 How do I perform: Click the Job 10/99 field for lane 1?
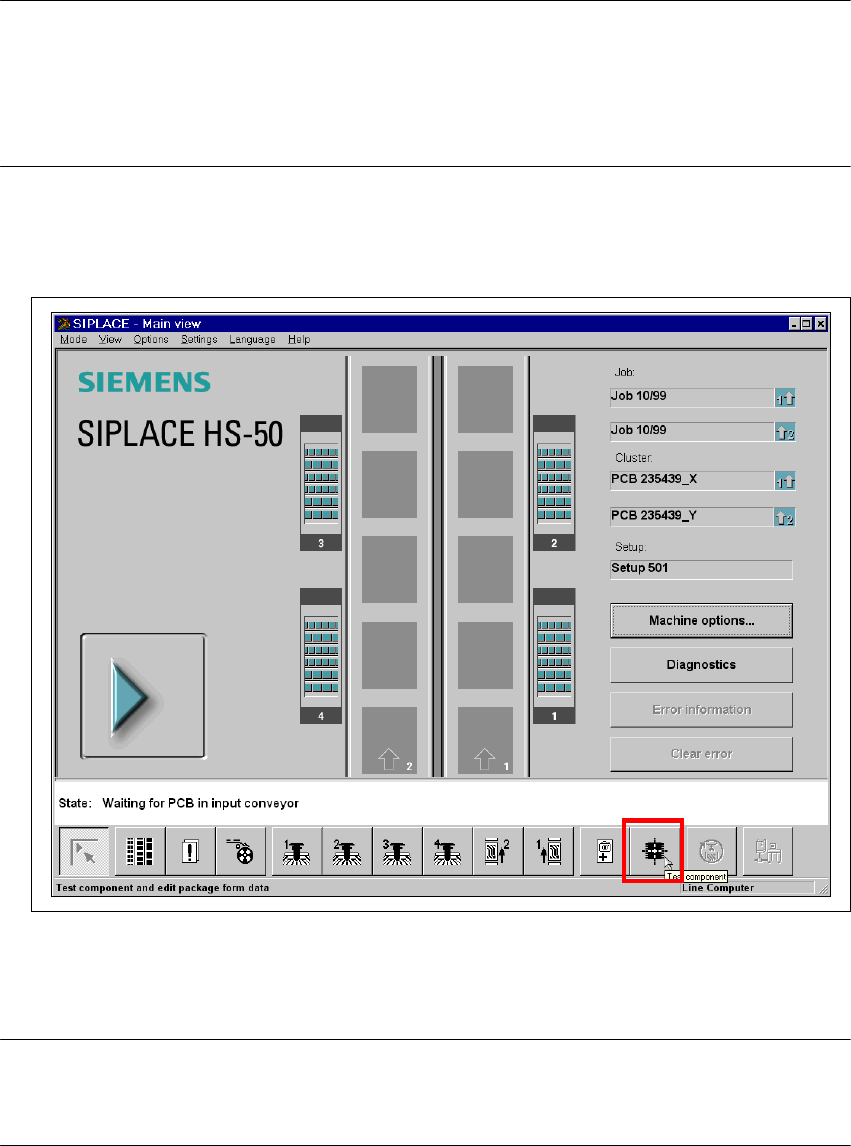point(692,397)
